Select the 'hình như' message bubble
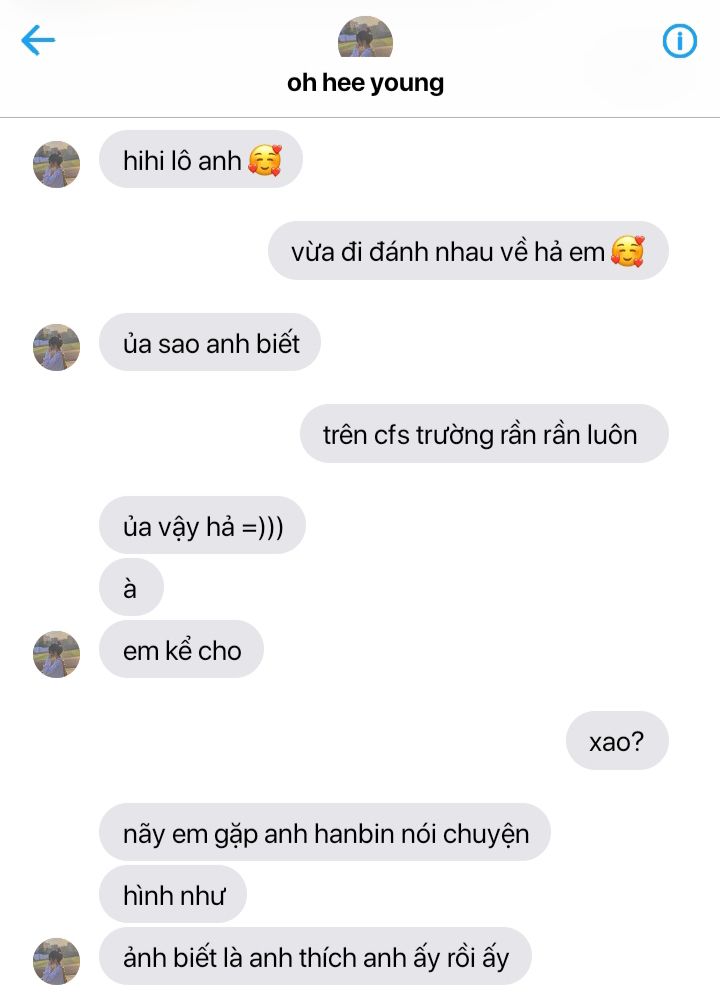 [173, 894]
